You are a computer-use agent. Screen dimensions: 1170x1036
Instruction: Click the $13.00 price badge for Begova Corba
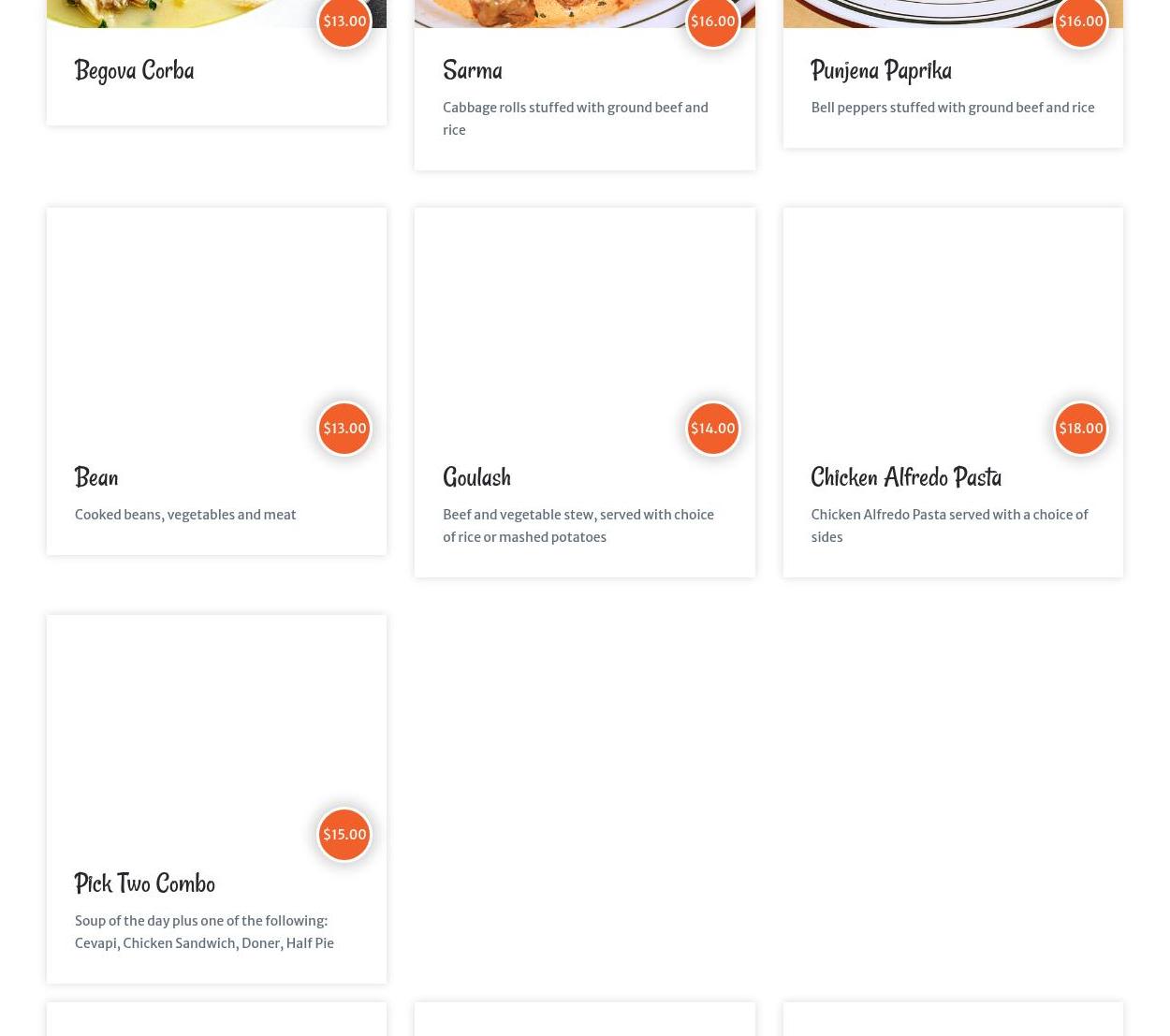point(344,22)
